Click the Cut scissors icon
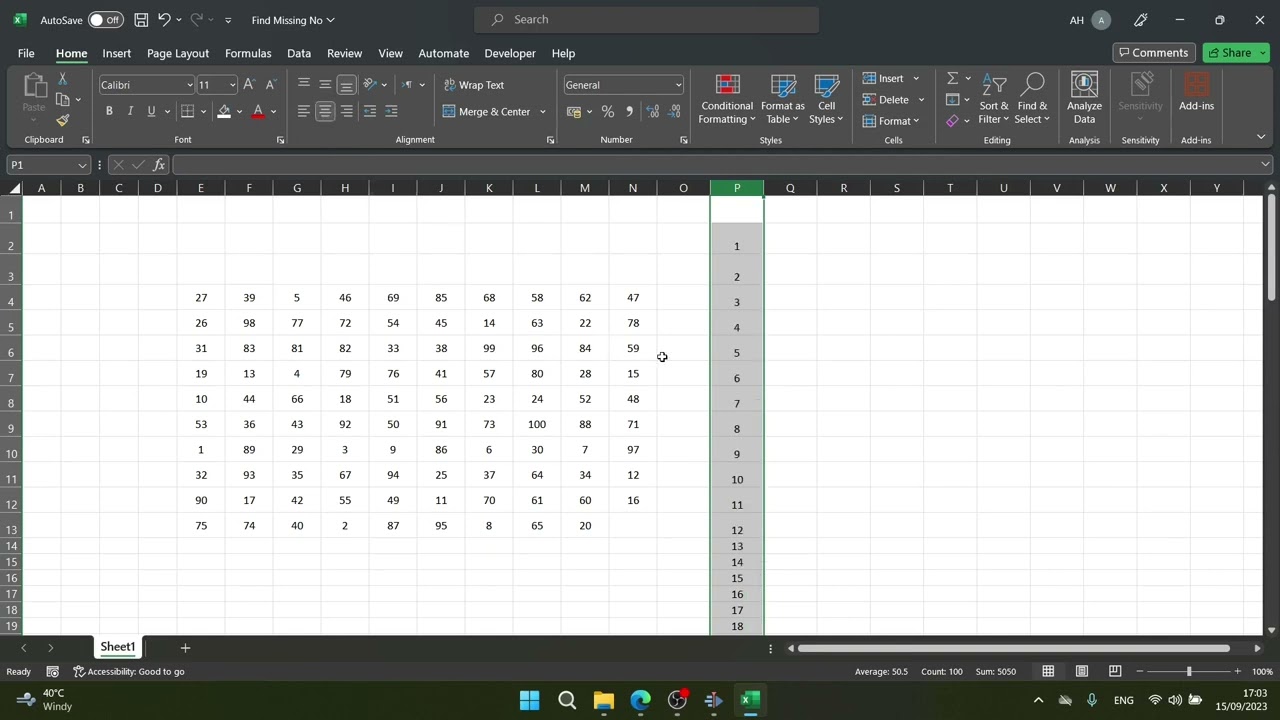The height and width of the screenshot is (720, 1280). click(x=62, y=79)
